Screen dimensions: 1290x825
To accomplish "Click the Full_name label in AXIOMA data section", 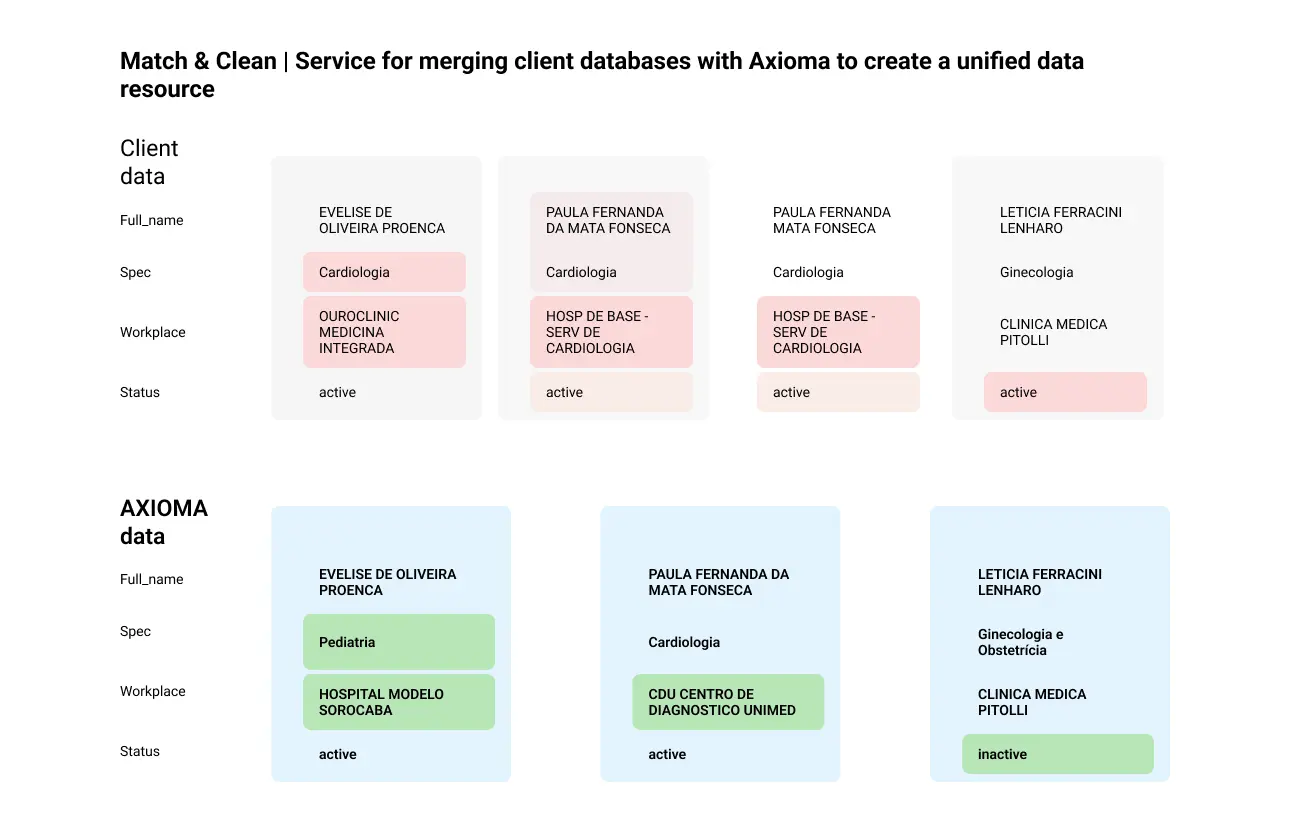I will pyautogui.click(x=152, y=579).
